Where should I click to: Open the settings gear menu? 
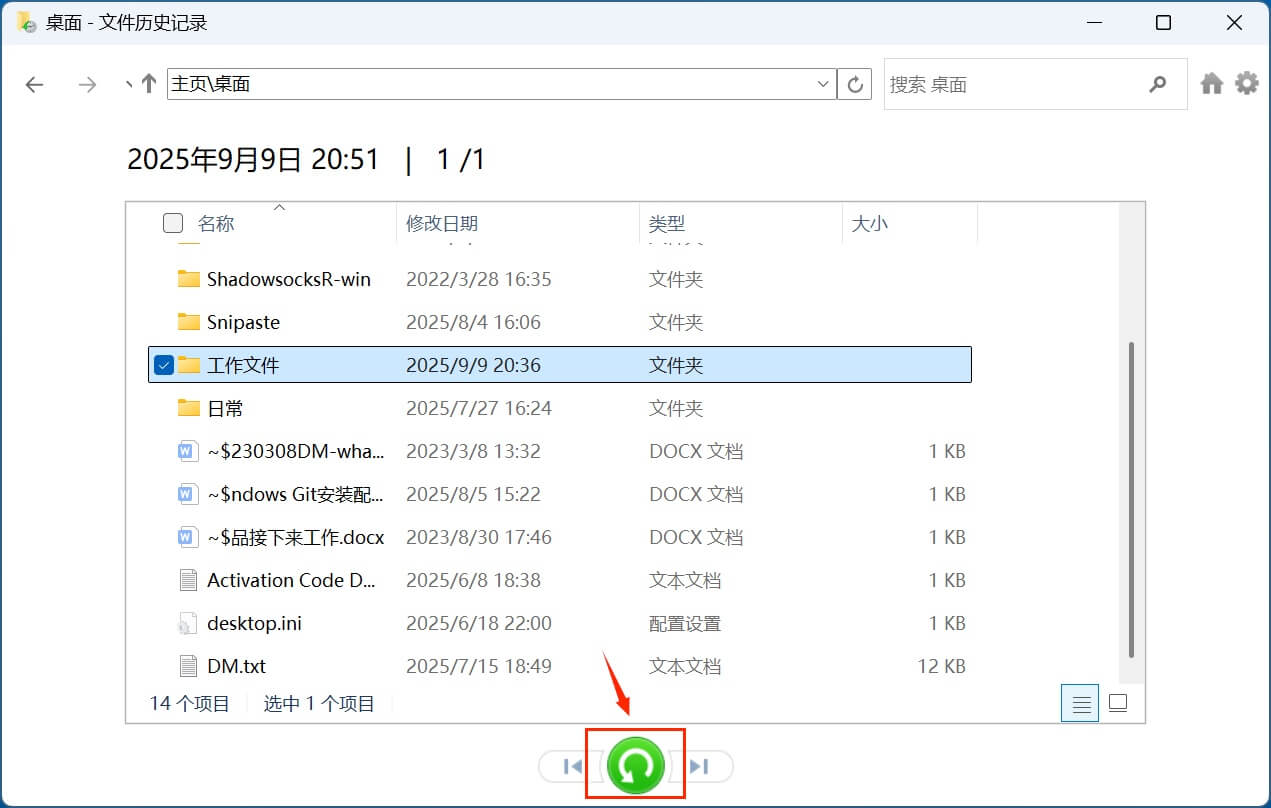[1247, 84]
